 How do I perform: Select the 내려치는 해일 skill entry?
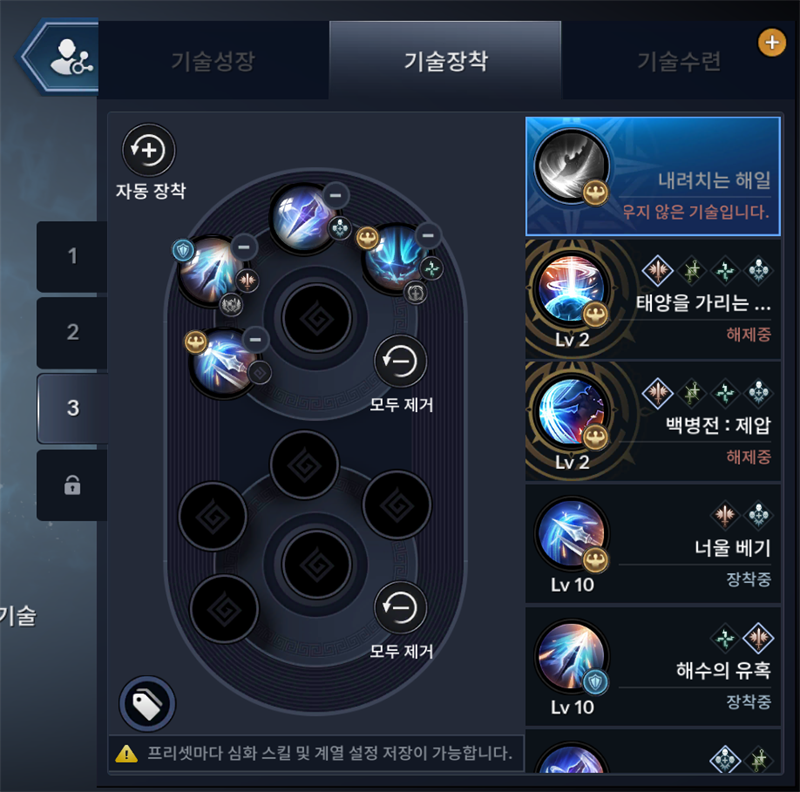(x=653, y=177)
